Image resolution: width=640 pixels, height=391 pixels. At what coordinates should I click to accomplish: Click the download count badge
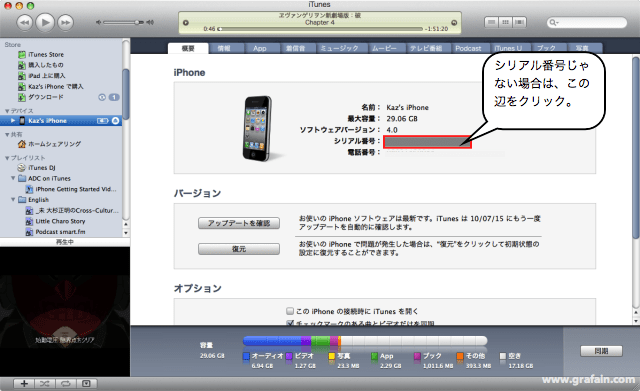[x=114, y=97]
